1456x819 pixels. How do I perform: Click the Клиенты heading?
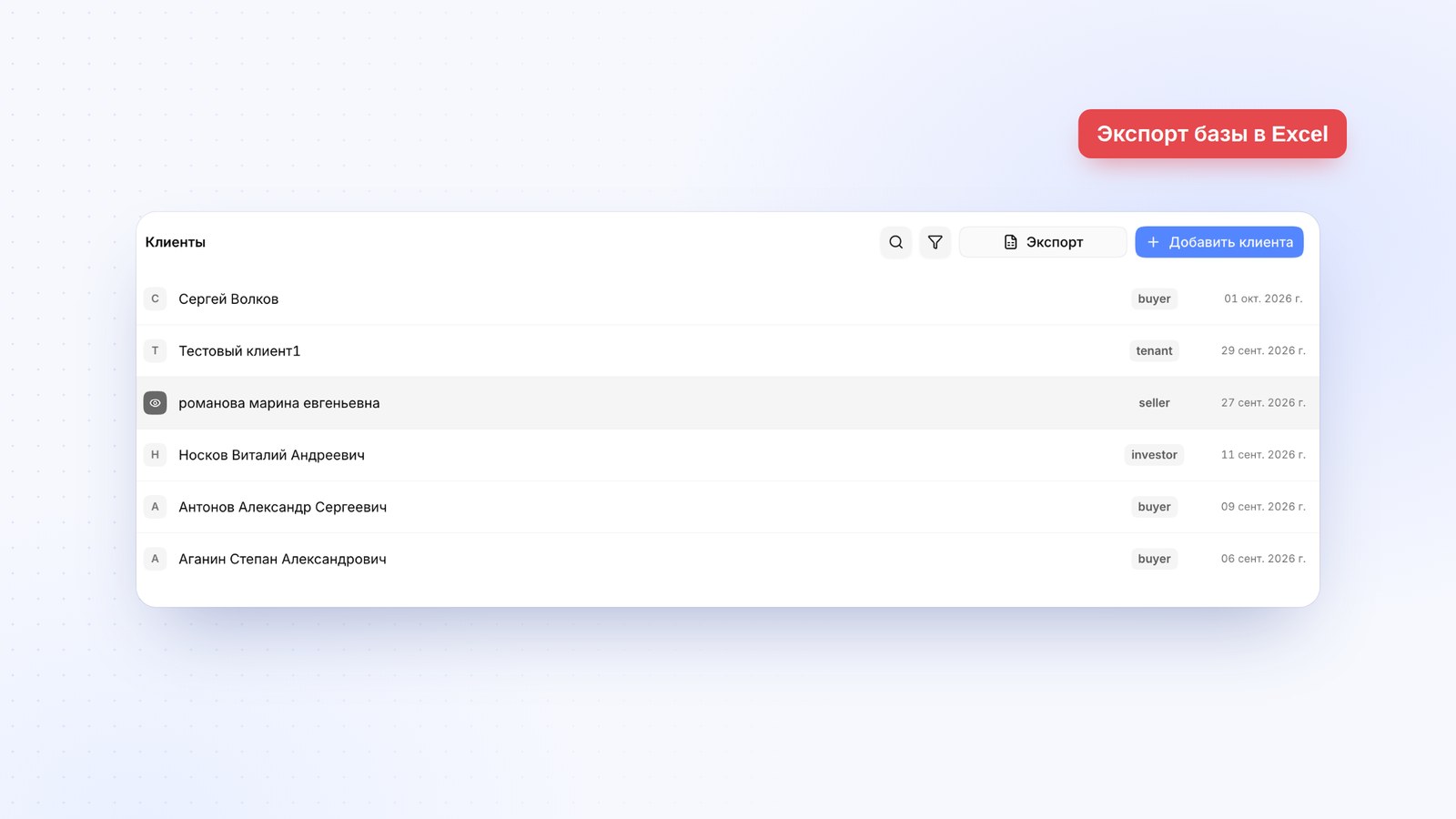coord(176,242)
